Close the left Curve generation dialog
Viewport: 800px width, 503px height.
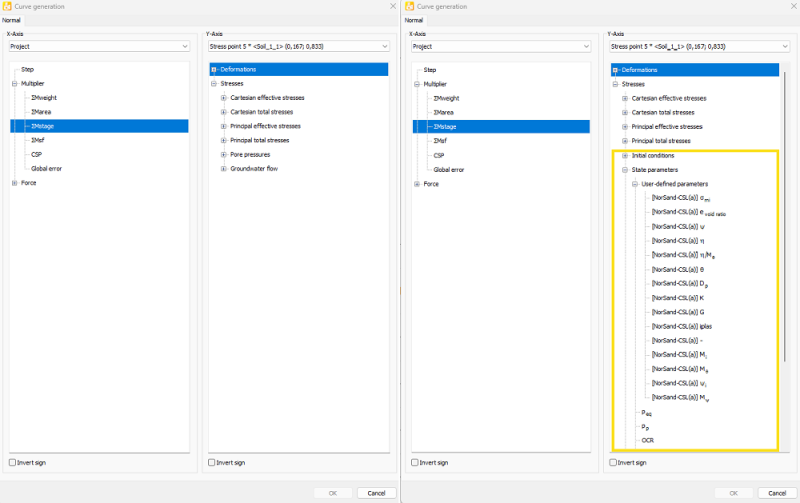click(x=390, y=6)
